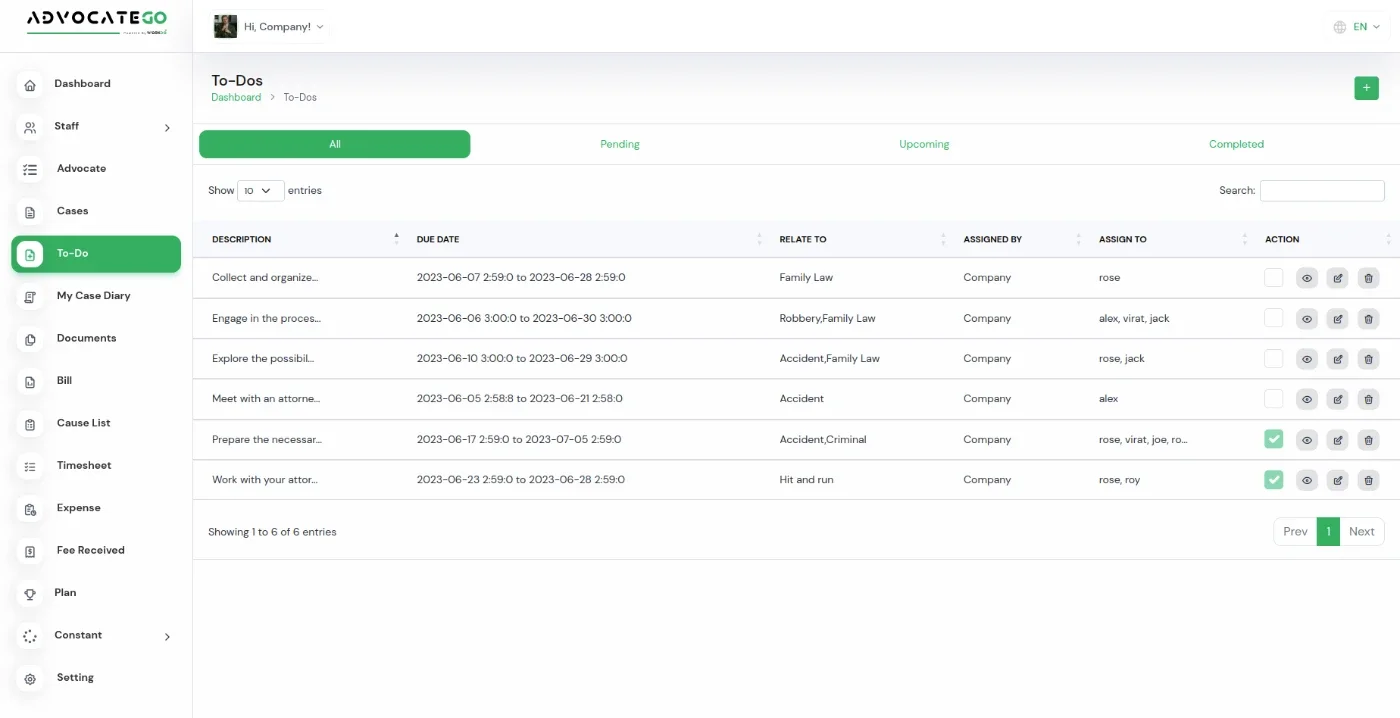Image resolution: width=1400 pixels, height=718 pixels.
Task: Click 'alex, virat, jack' assignee cell
Action: tap(1134, 319)
